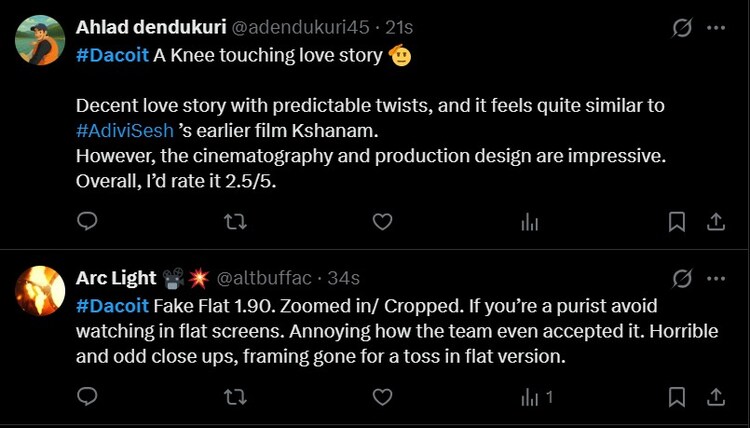
Task: Open #Dacoit hashtag in Arc Light's tweet
Action: click(x=112, y=304)
